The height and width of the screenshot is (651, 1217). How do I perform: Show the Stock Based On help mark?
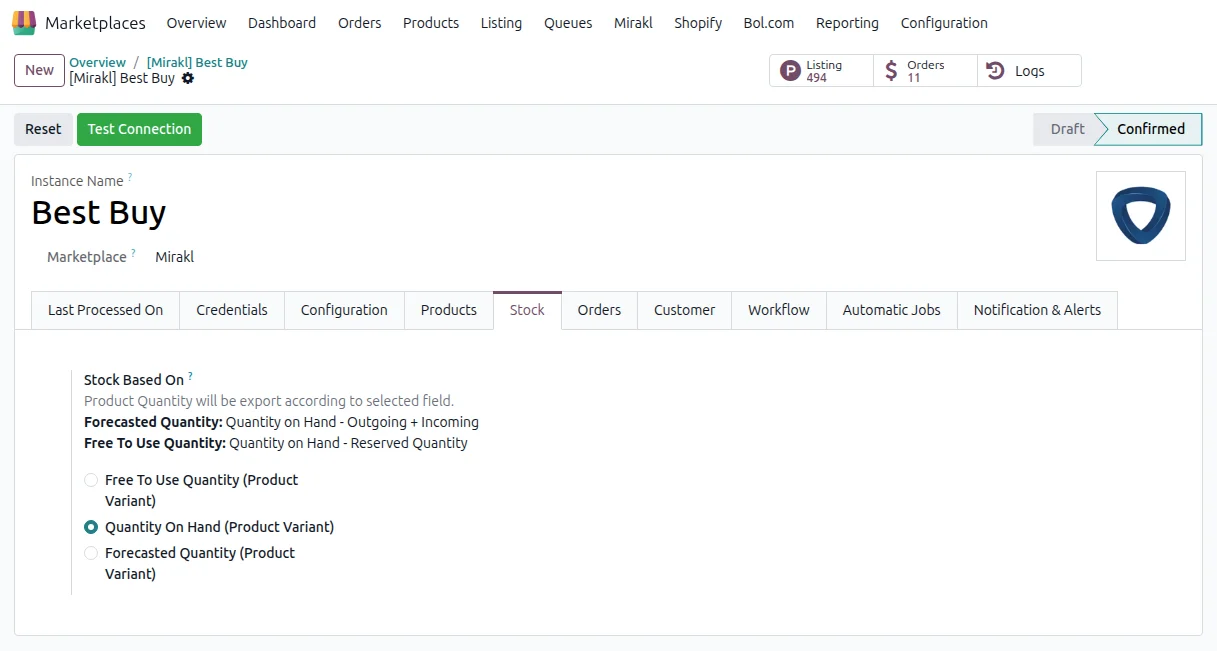190,376
